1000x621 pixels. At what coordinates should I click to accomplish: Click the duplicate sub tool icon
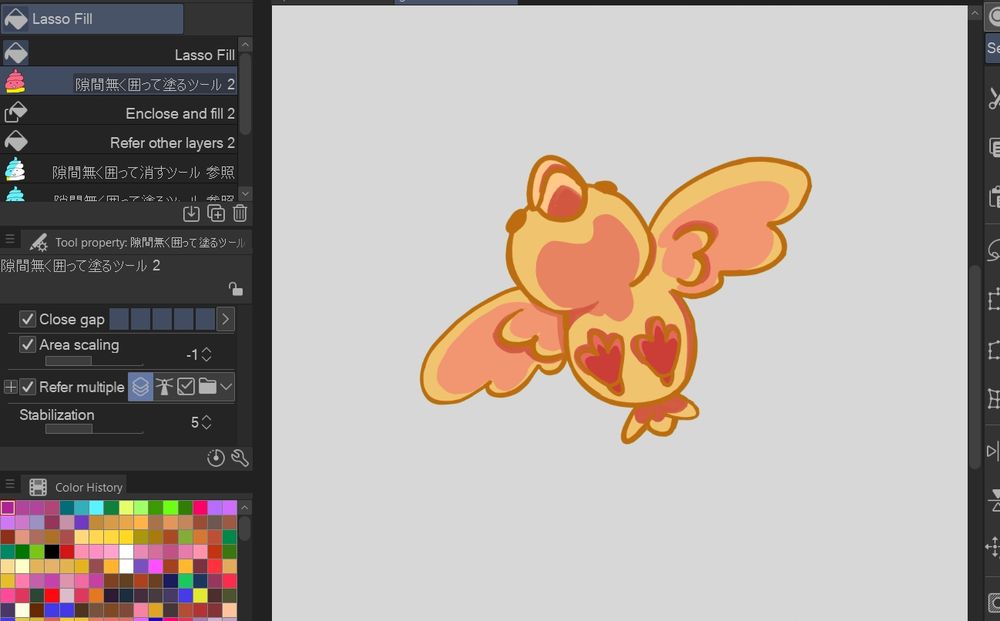coord(216,214)
